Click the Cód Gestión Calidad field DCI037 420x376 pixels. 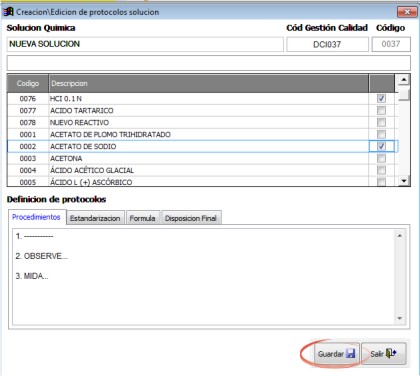(327, 44)
